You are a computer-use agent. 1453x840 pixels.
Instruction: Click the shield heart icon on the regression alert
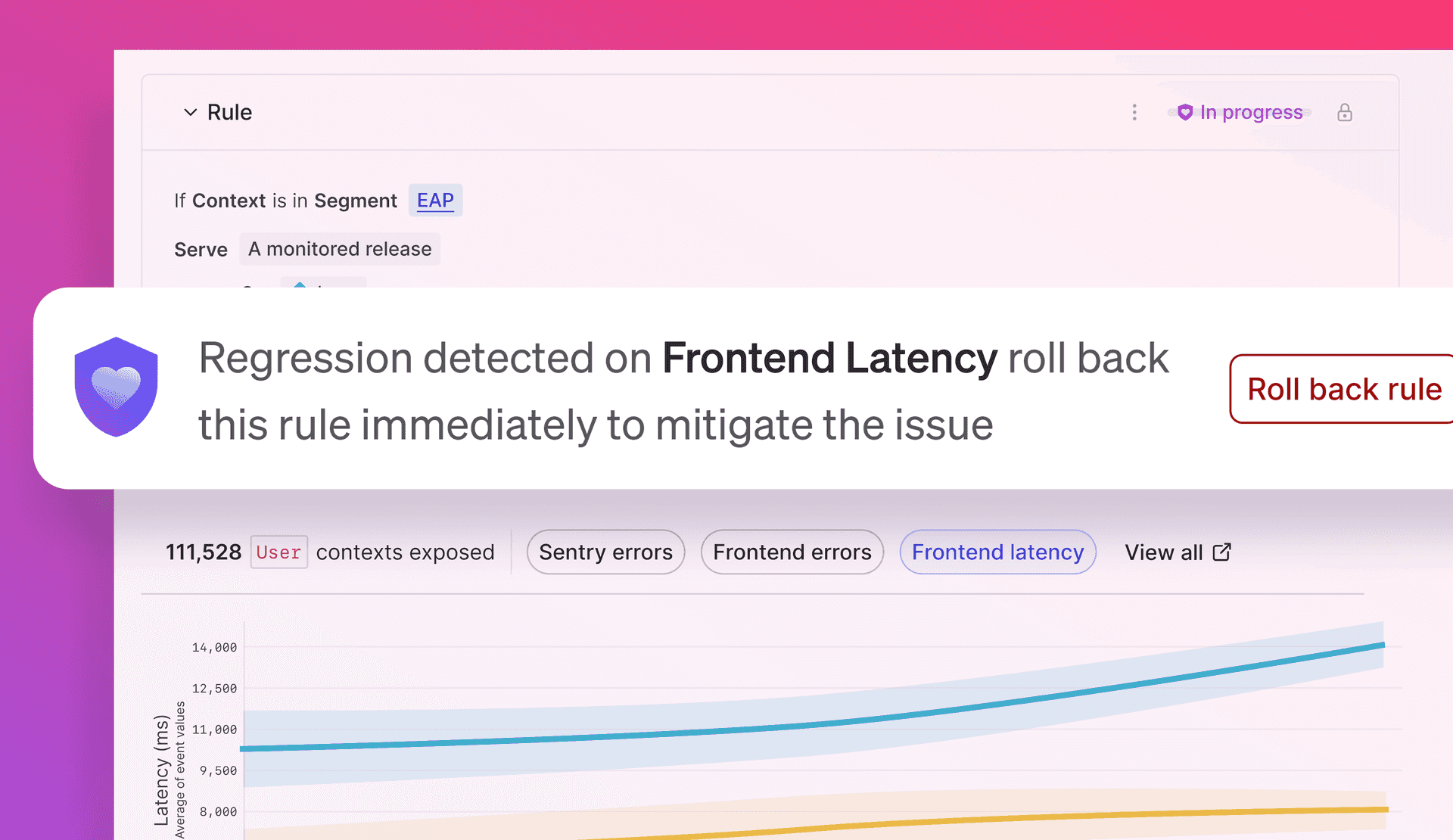[x=116, y=386]
